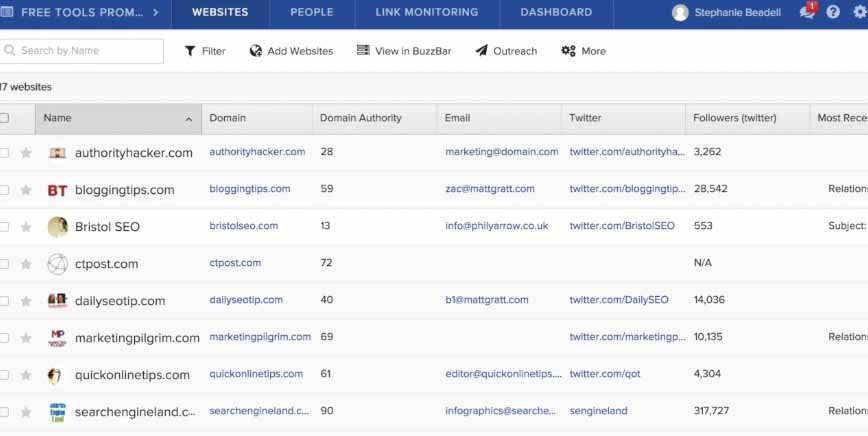
Task: Click the Bristol SEO round avatar
Action: coord(58,227)
